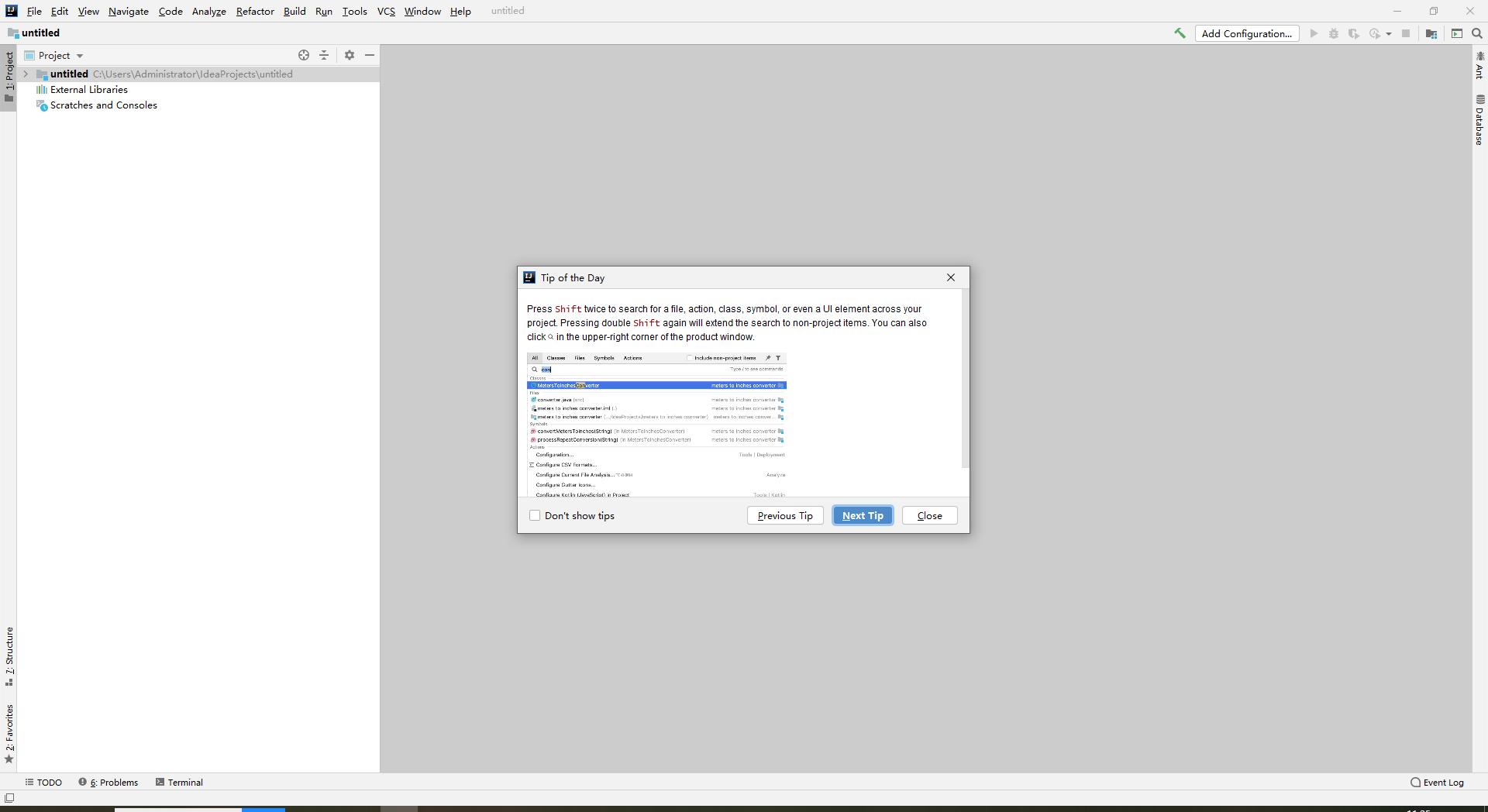Click the tool window quick-access icon in status bar
Viewport: 1488px width, 812px height.
tap(9, 798)
